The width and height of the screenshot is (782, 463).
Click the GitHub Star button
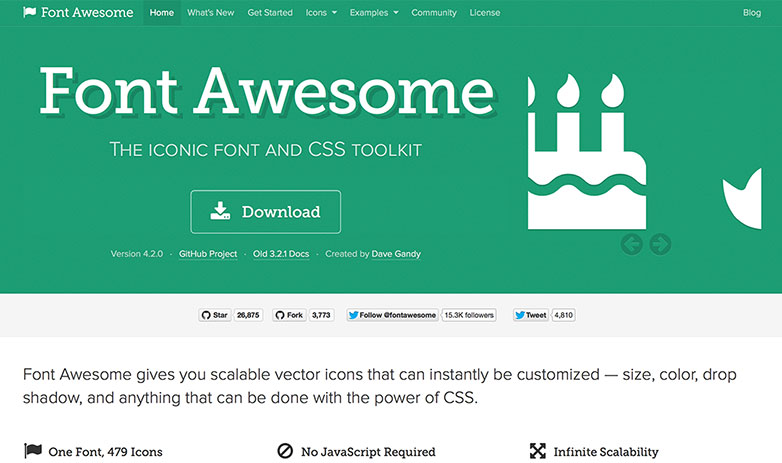tap(214, 315)
